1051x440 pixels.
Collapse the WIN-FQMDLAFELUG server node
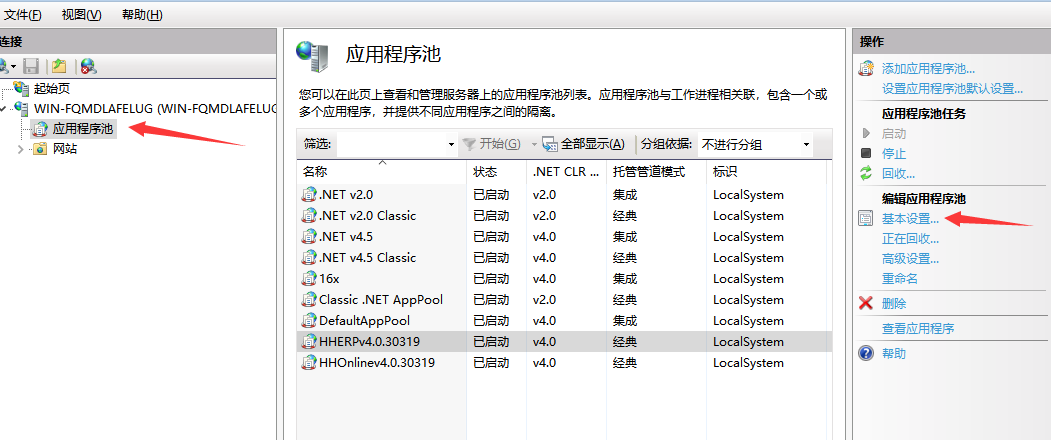coord(6,108)
